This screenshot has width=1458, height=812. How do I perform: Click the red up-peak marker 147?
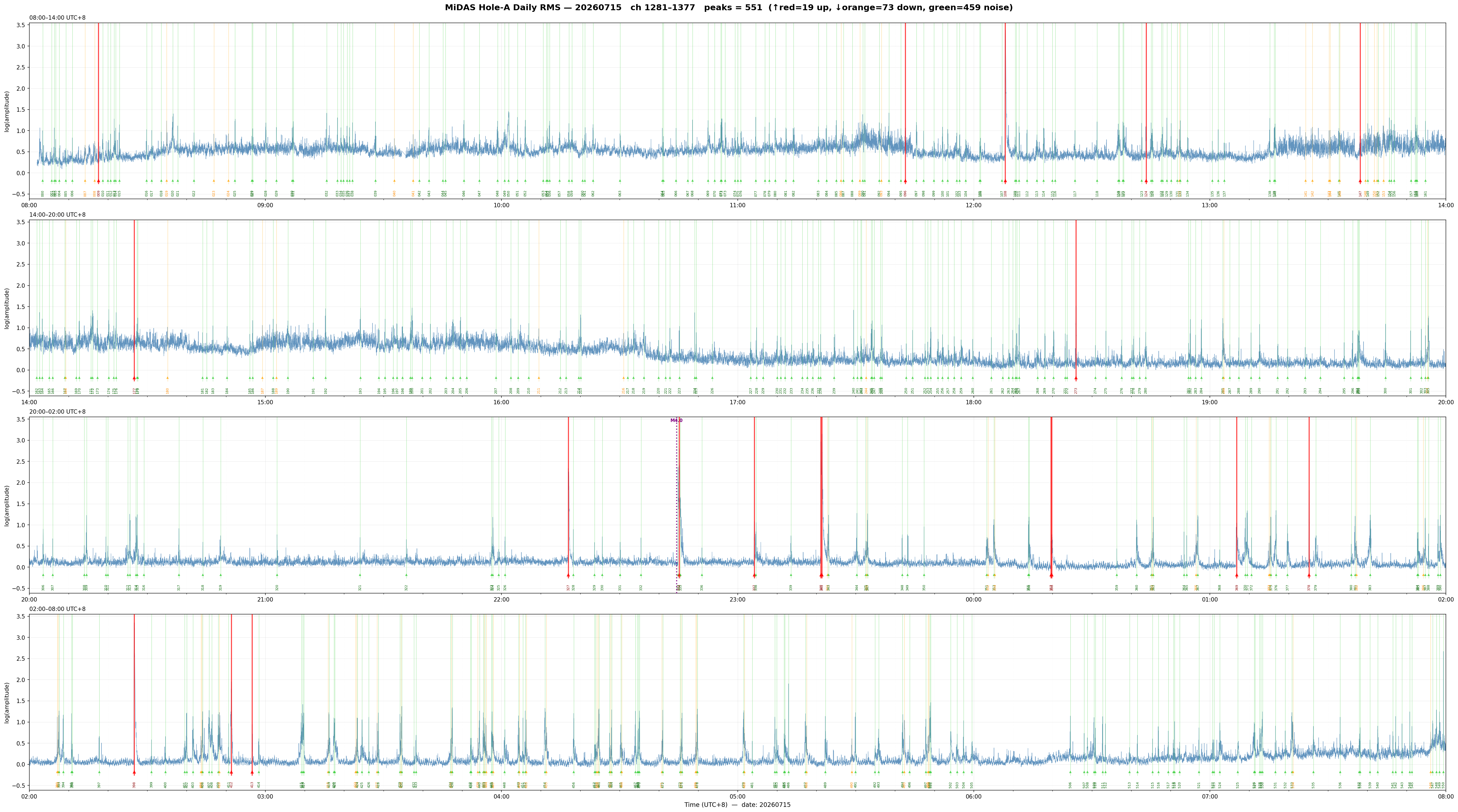pyautogui.click(x=1360, y=181)
